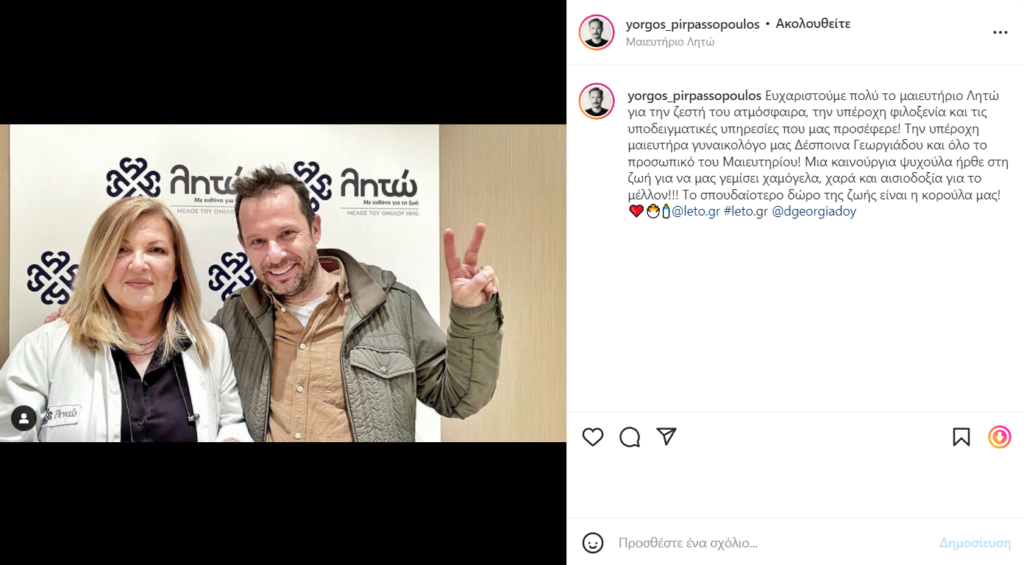
Task: Open the @dgeorgiadoy mention
Action: tap(814, 211)
